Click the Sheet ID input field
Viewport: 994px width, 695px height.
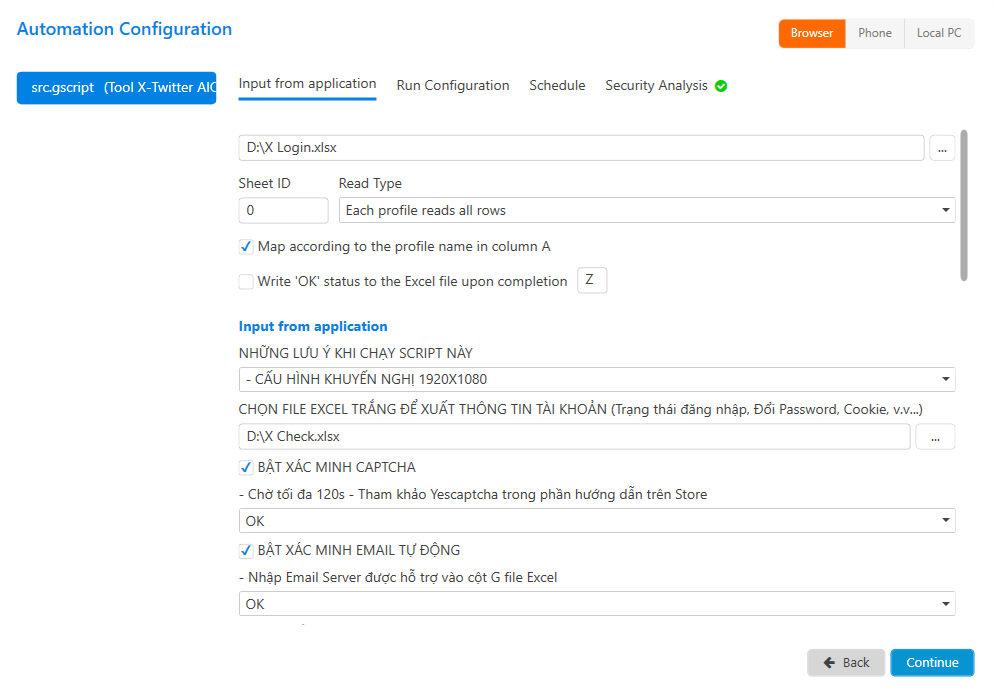click(283, 211)
